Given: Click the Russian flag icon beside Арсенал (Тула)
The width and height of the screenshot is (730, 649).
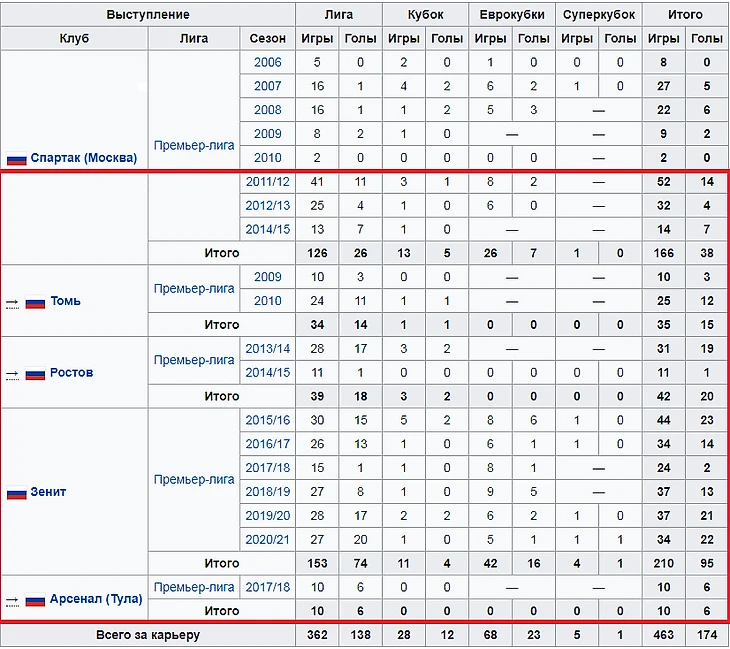Looking at the screenshot, I should pyautogui.click(x=36, y=600).
